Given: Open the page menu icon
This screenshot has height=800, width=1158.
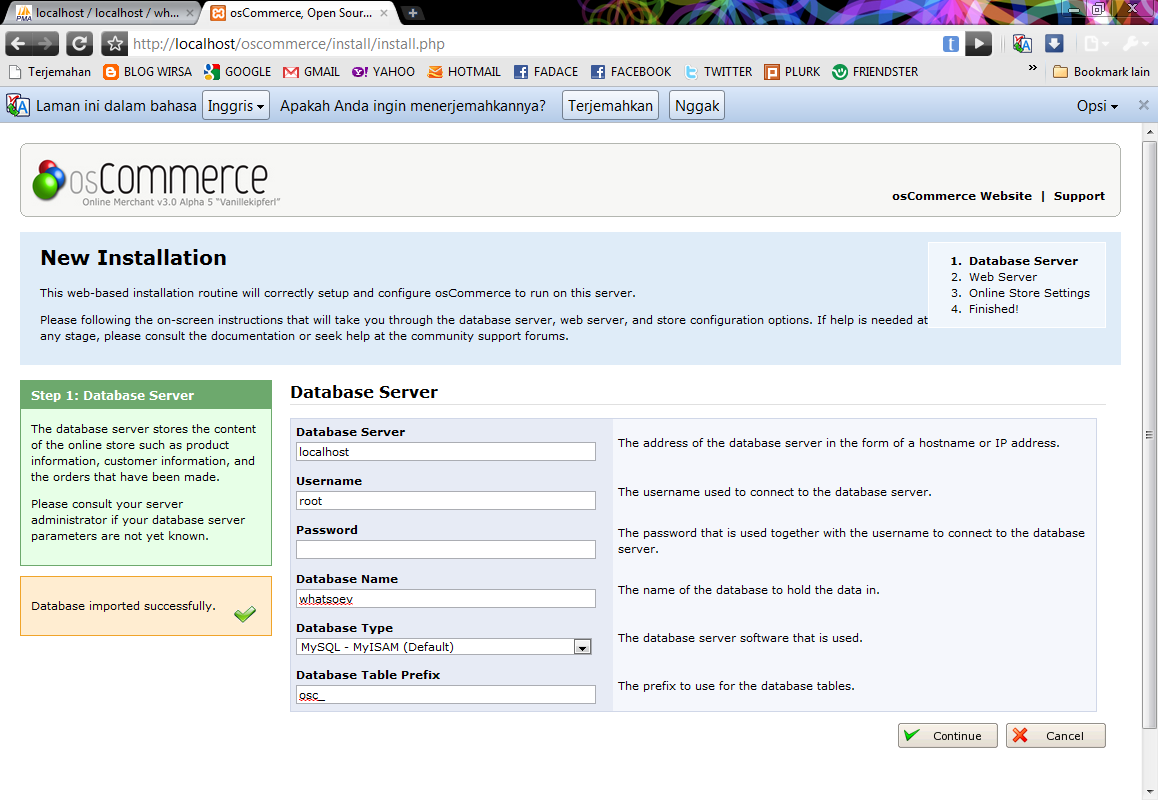Looking at the screenshot, I should tap(1096, 44).
